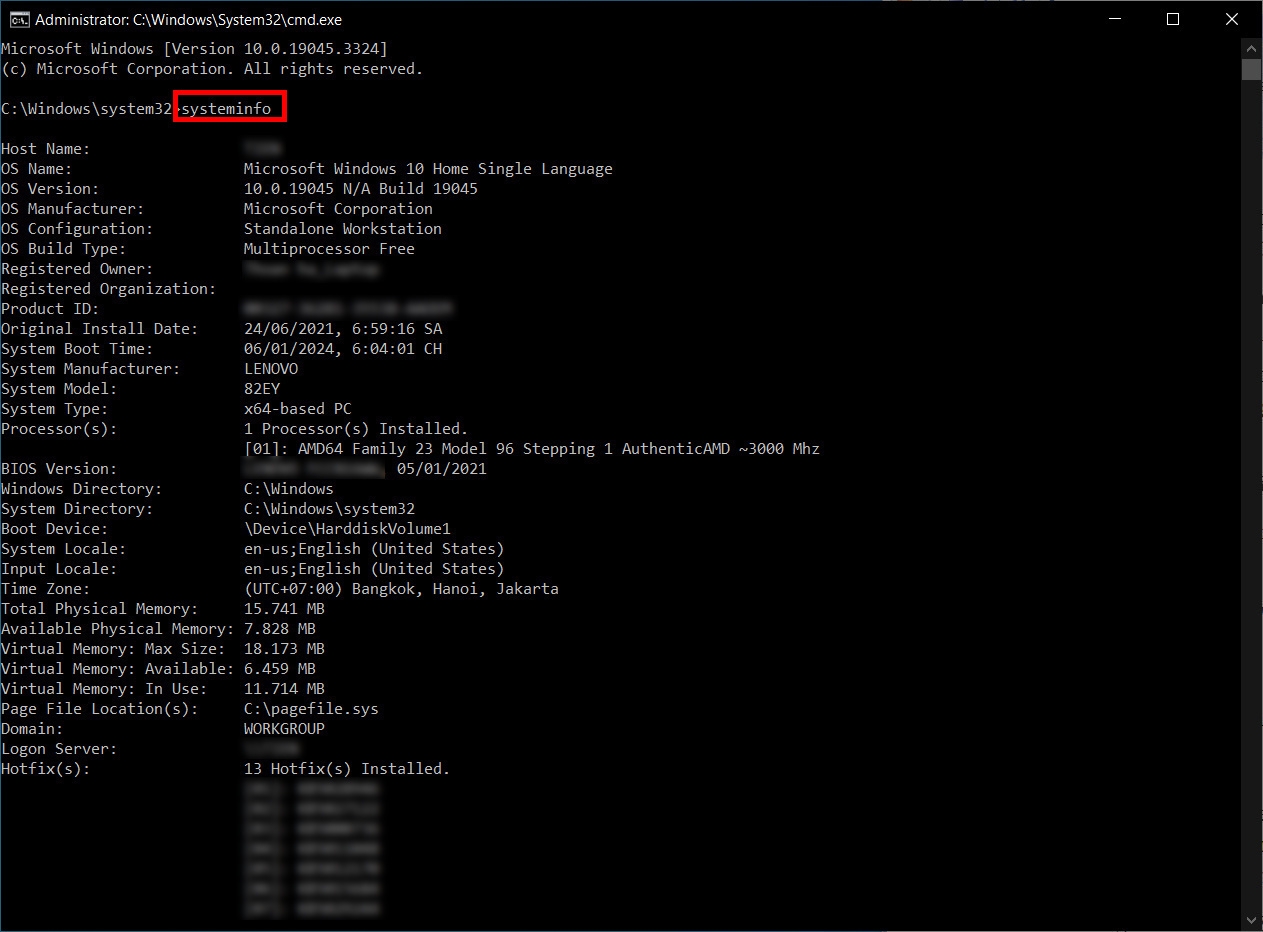Click OS Manufacturer value 'Microsoft Corporation'

coord(338,209)
